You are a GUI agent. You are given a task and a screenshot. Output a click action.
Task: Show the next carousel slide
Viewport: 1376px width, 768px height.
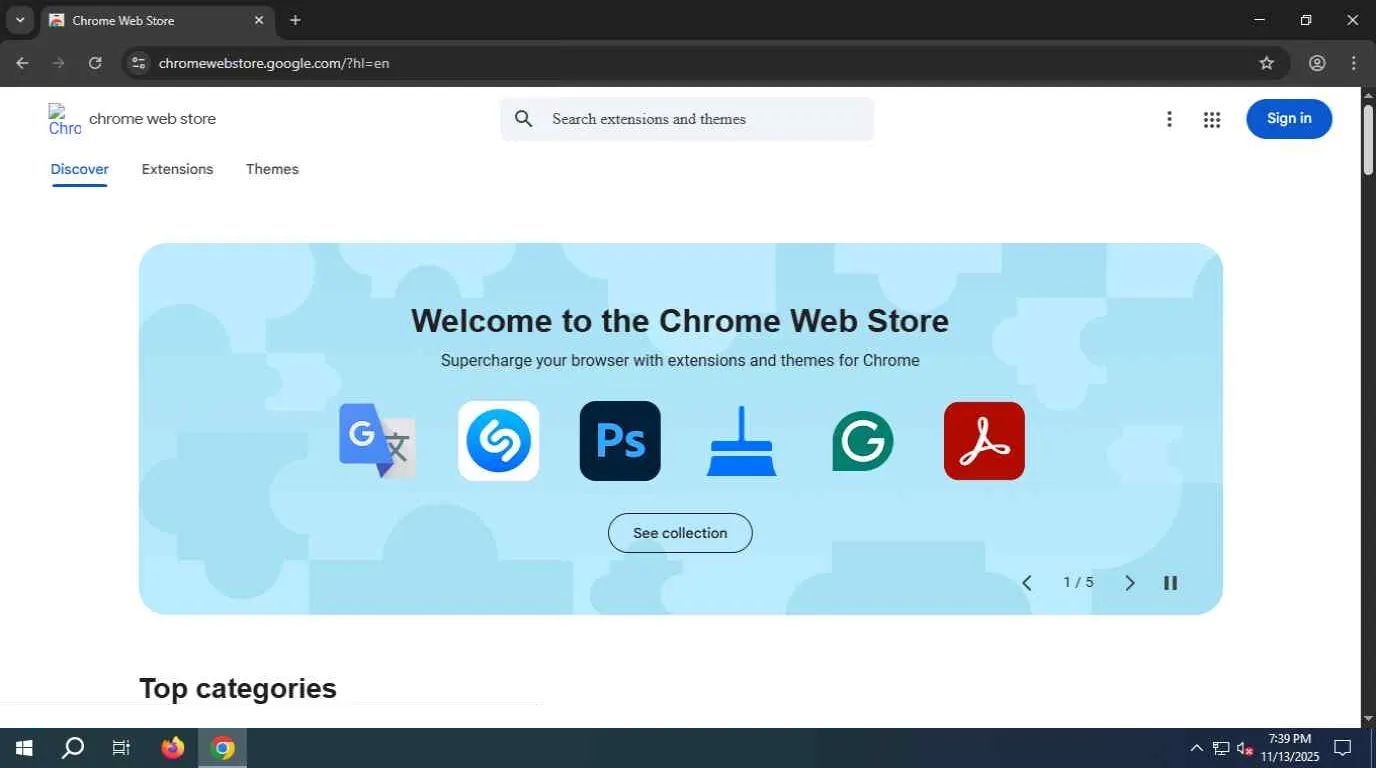coord(1130,583)
